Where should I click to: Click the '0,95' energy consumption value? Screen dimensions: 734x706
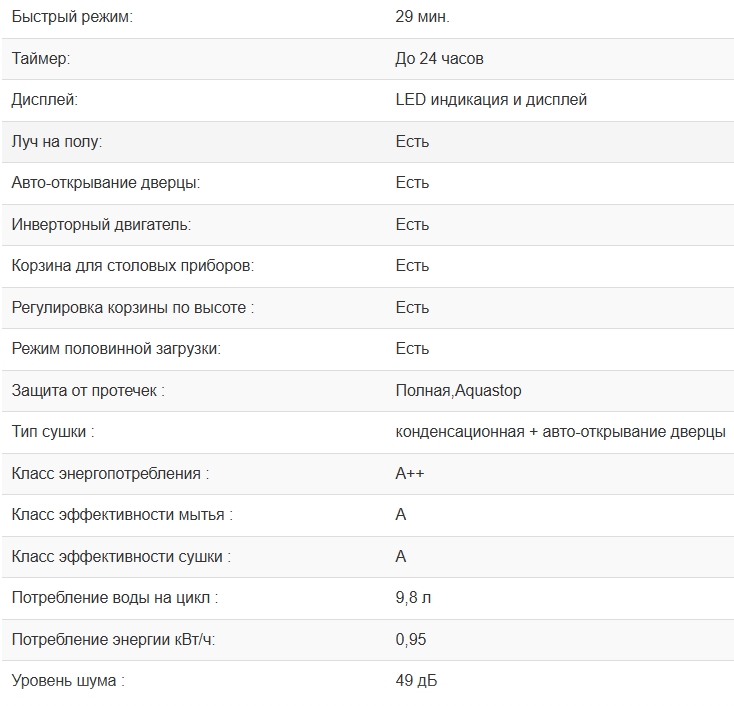coord(411,640)
